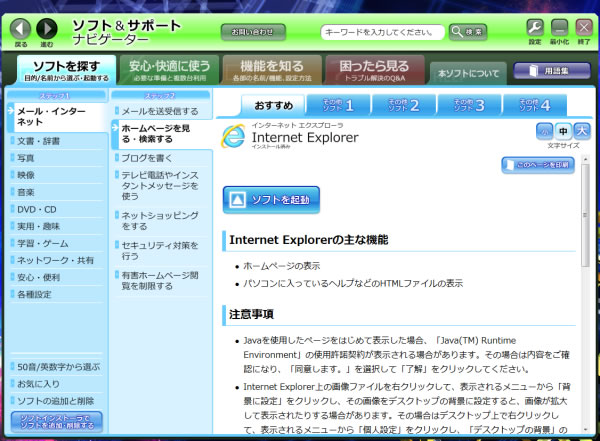Screen dimensions: 600x441
Task: Select the その他ソフト 4 tab
Action: pos(535,105)
